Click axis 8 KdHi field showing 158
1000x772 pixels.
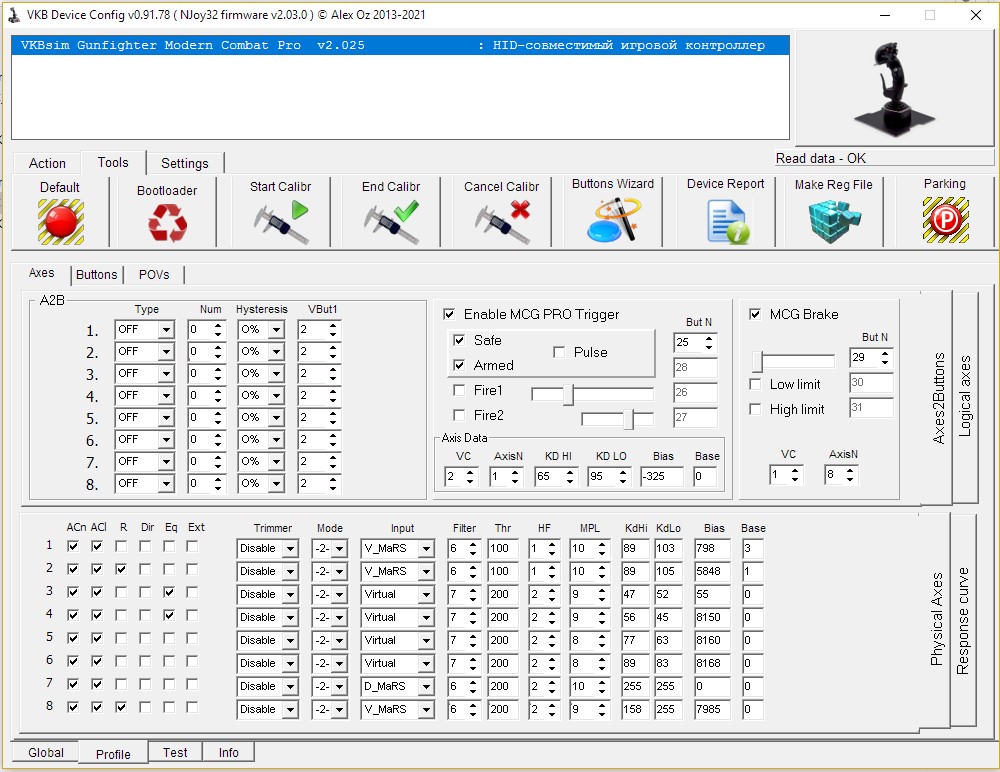pos(635,709)
